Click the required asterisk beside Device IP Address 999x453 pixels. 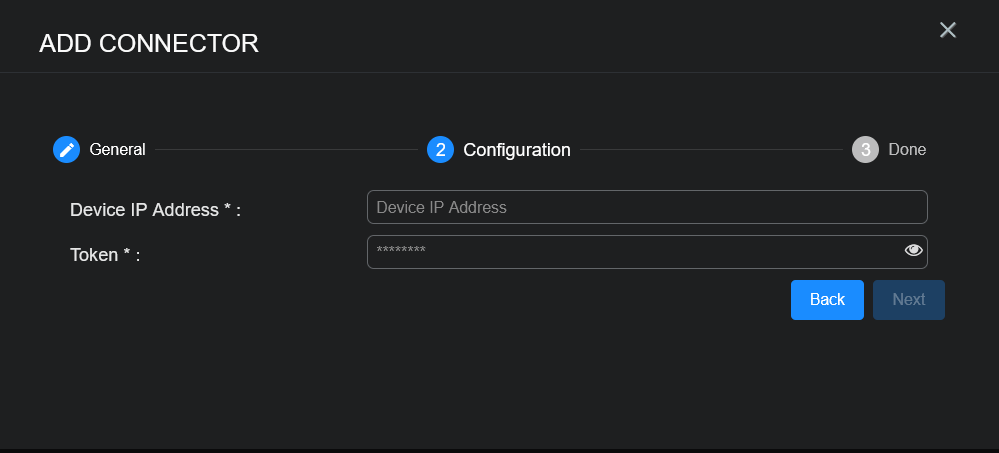[227, 208]
